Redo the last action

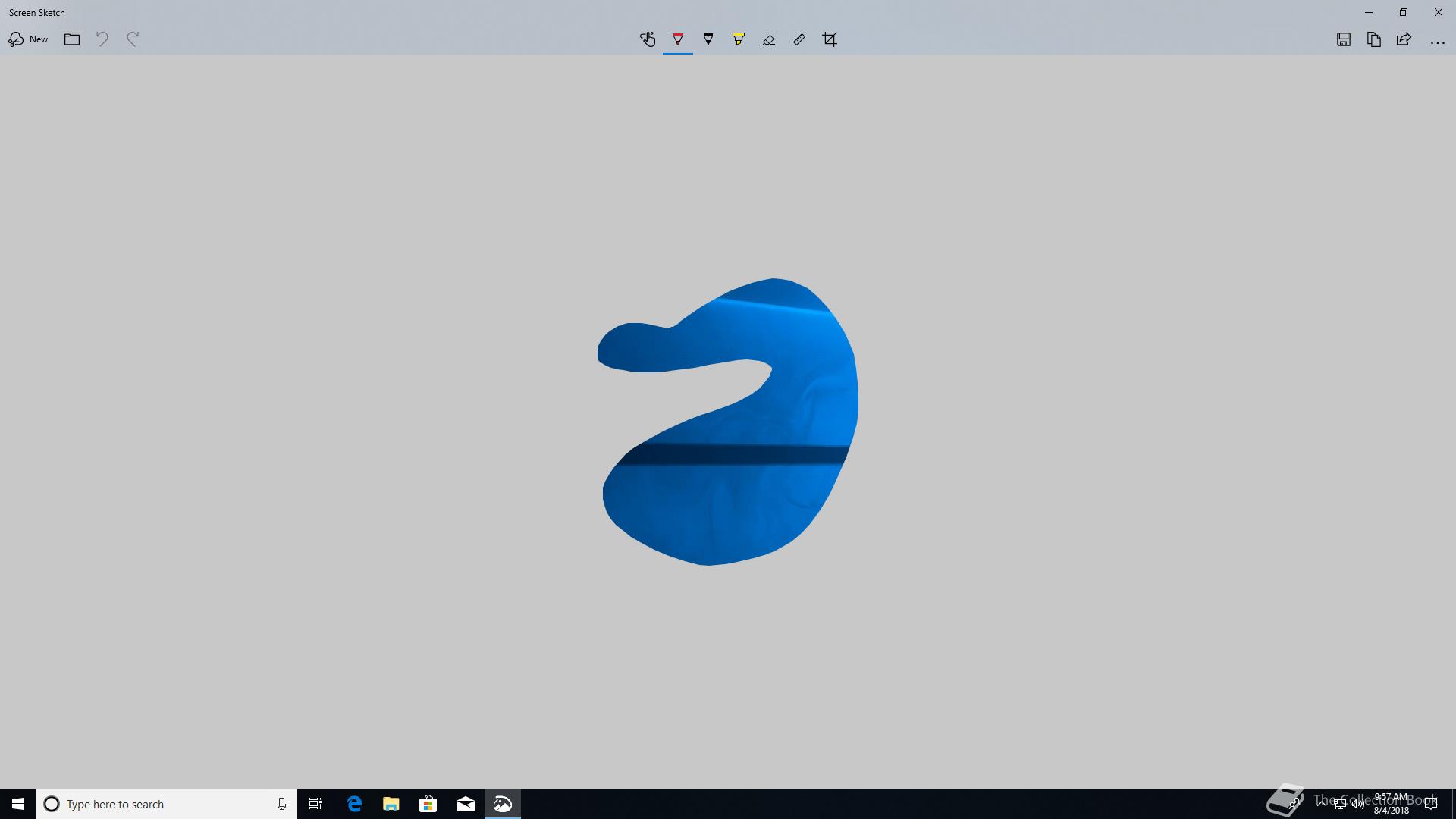pyautogui.click(x=133, y=39)
